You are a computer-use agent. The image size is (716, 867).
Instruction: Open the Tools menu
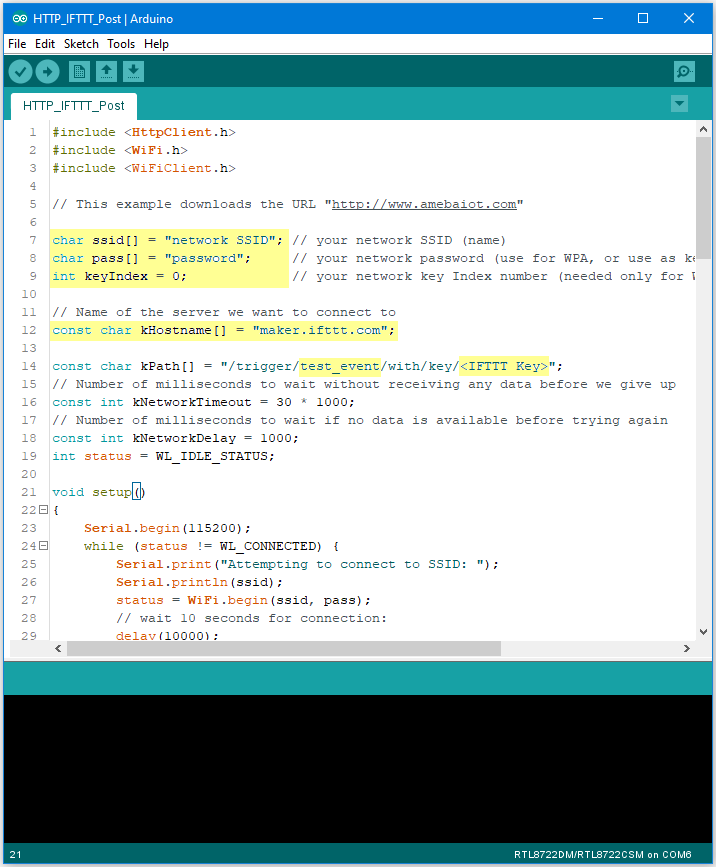pos(121,44)
